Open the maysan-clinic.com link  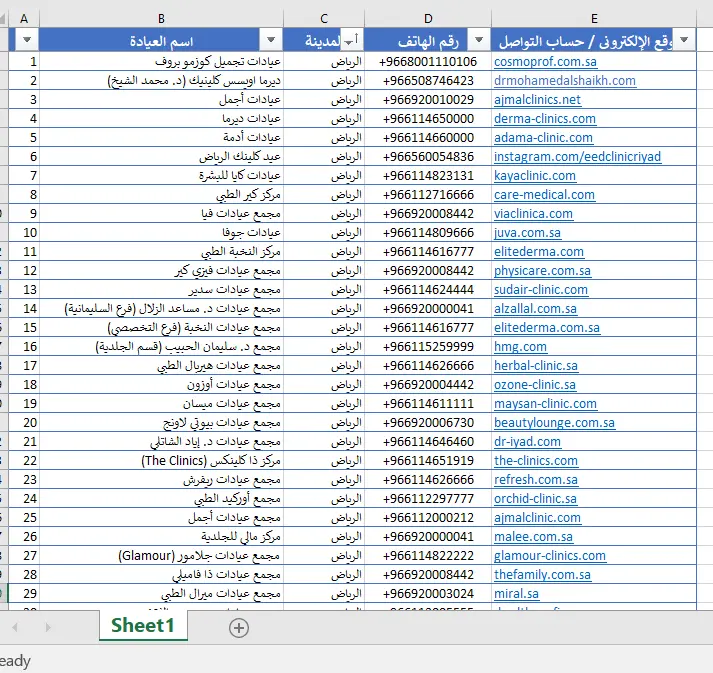click(545, 404)
